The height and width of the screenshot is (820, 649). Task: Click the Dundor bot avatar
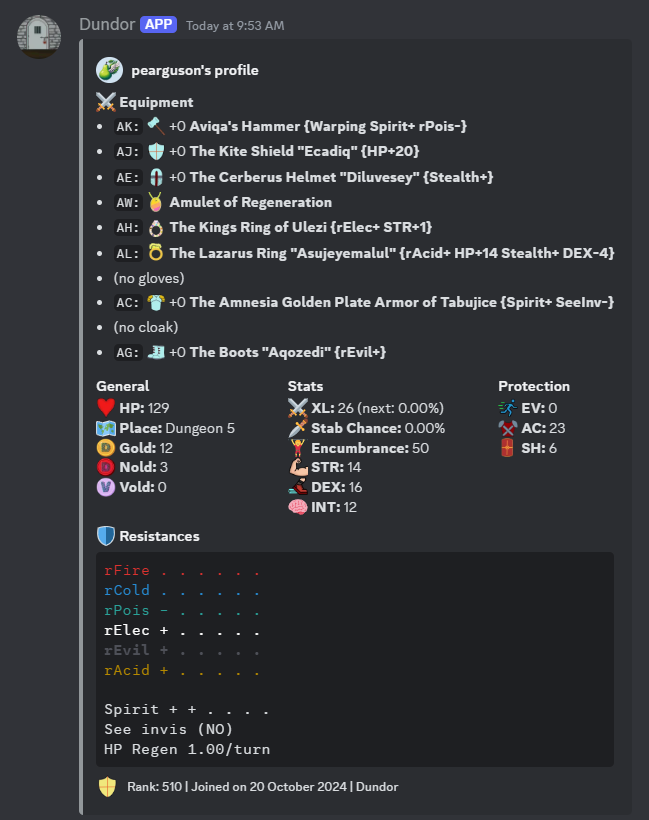pos(40,37)
